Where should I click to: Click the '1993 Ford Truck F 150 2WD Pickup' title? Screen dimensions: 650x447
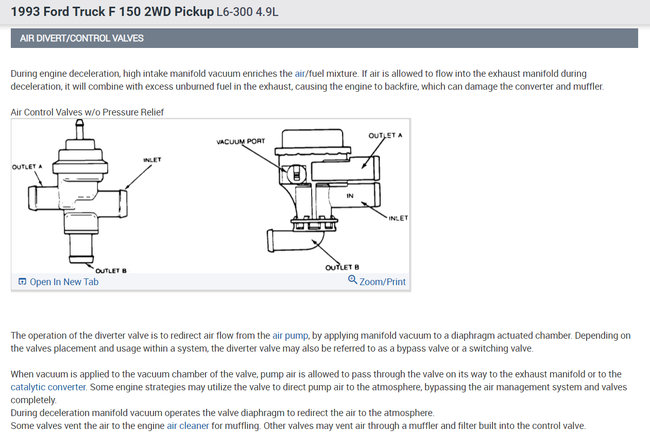112,12
